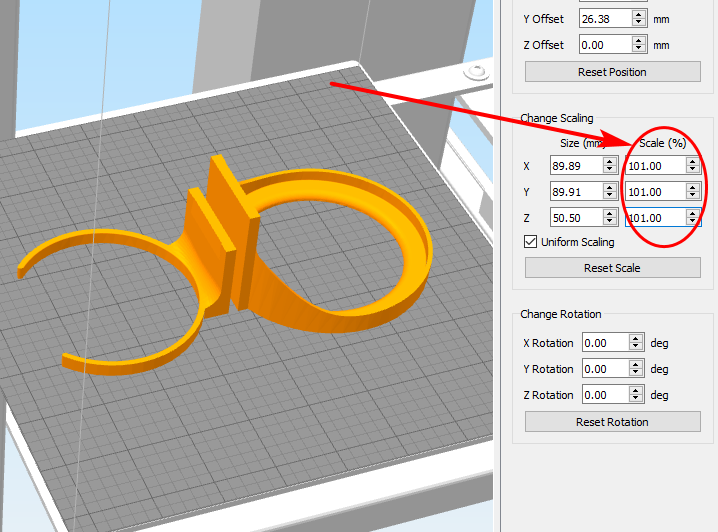The height and width of the screenshot is (532, 718).
Task: Click the Reset Rotation button
Action: point(612,422)
